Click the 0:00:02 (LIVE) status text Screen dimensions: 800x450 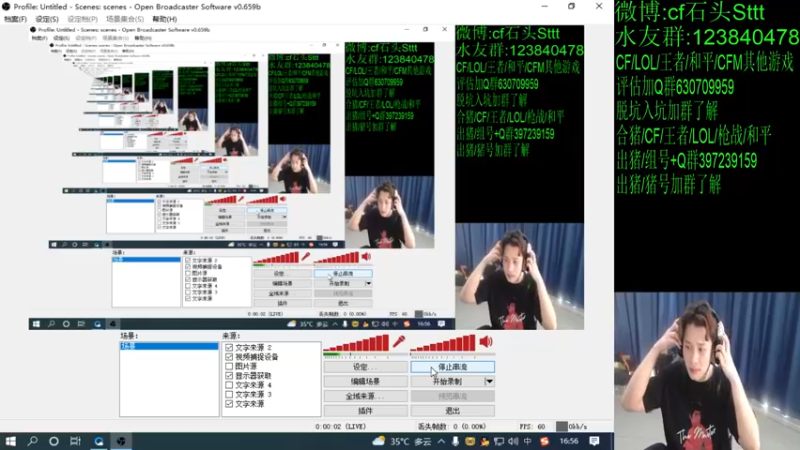[340, 427]
